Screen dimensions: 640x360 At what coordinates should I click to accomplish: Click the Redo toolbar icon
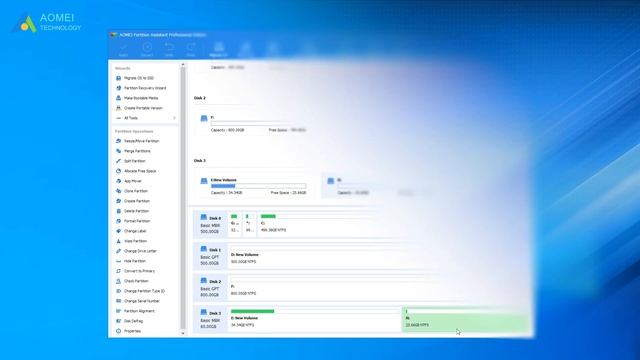tap(191, 49)
